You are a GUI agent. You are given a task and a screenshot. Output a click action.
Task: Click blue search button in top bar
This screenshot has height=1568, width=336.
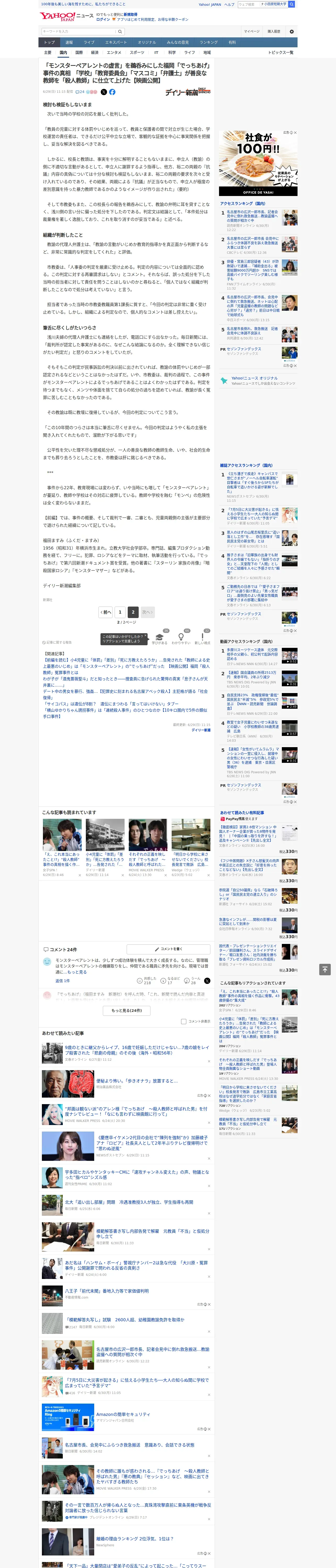[x=292, y=4]
